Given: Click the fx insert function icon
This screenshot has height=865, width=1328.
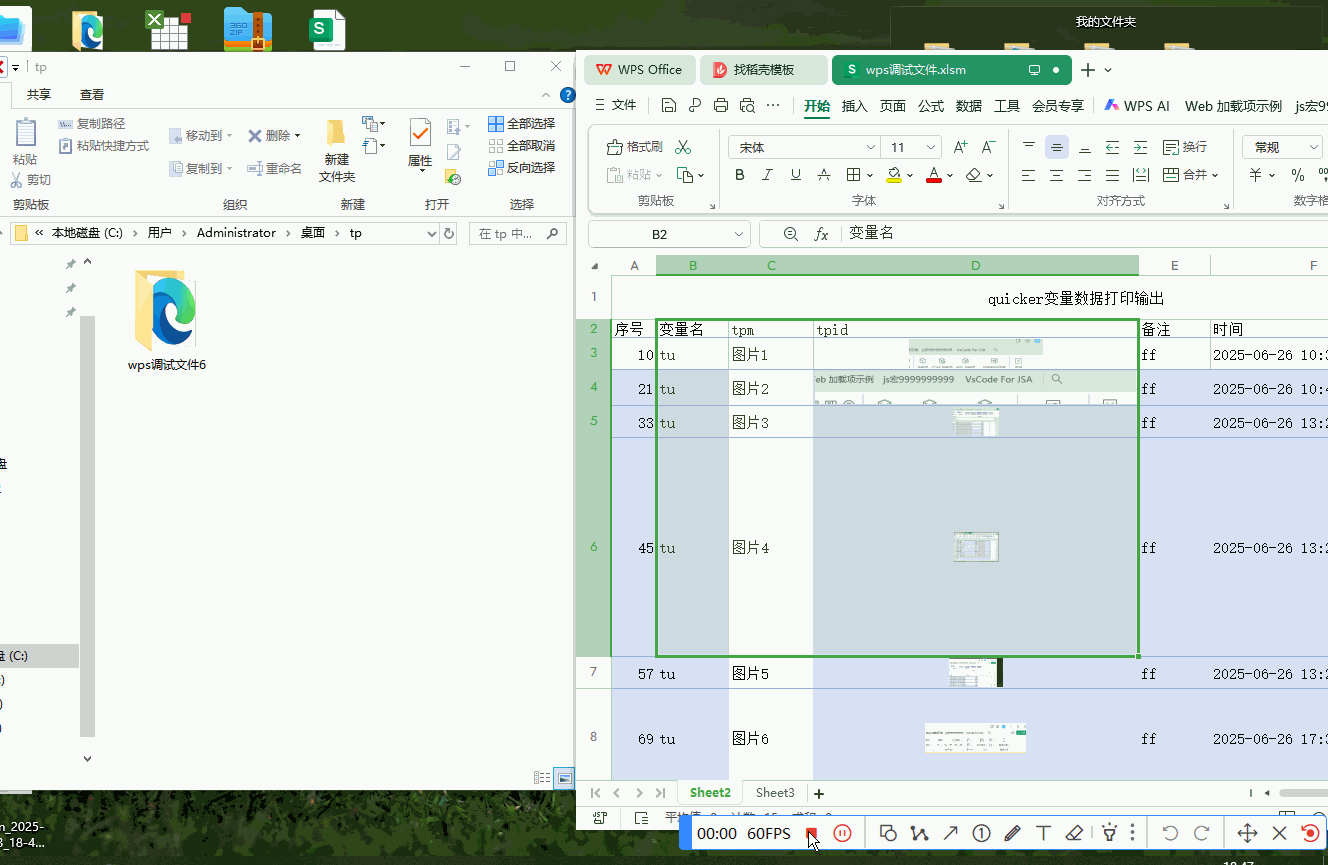Looking at the screenshot, I should (822, 234).
